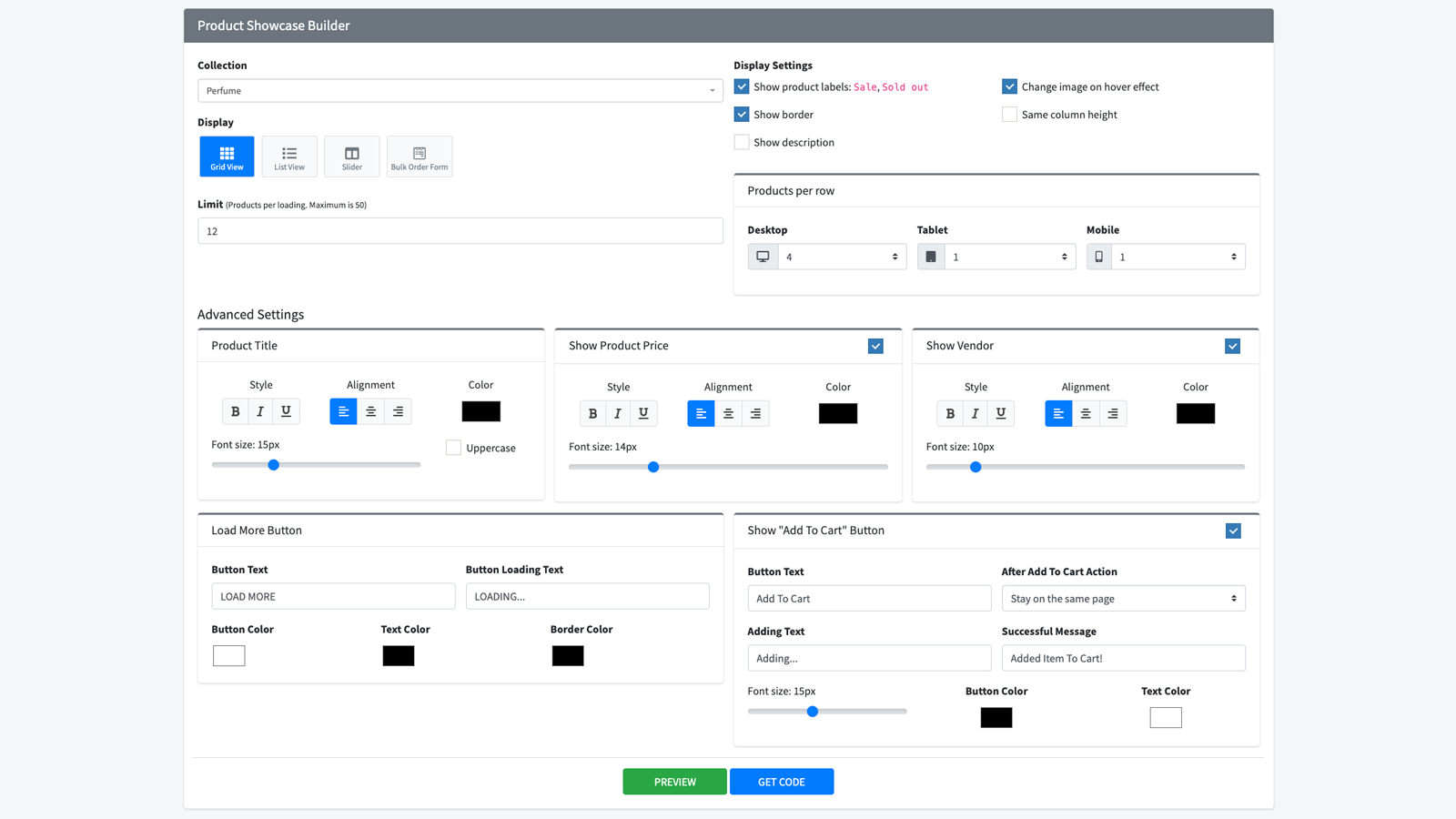The height and width of the screenshot is (819, 1456).
Task: Click the Tablet device icon under Products per row
Action: [930, 256]
